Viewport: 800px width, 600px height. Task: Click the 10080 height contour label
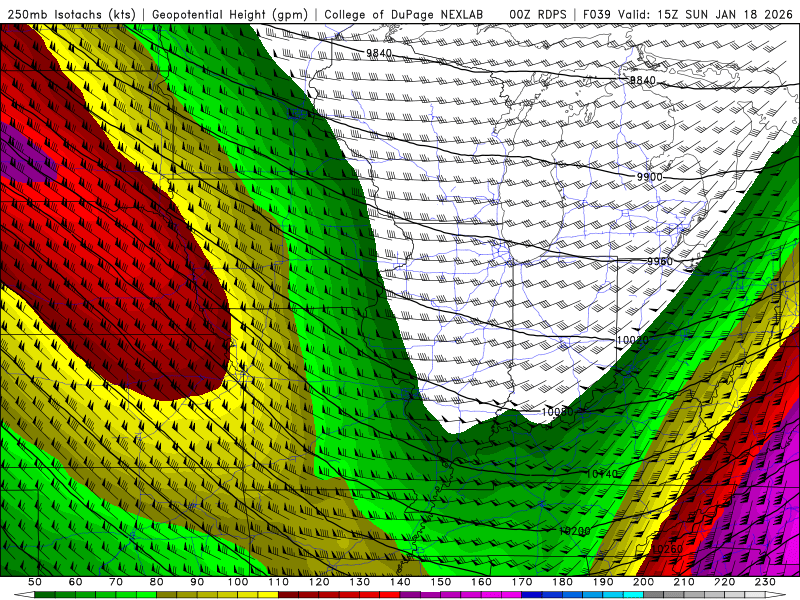pos(558,412)
